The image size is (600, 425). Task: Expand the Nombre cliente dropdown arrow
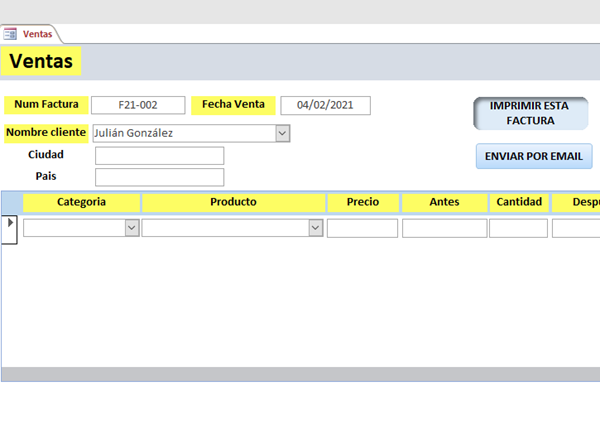click(x=282, y=133)
